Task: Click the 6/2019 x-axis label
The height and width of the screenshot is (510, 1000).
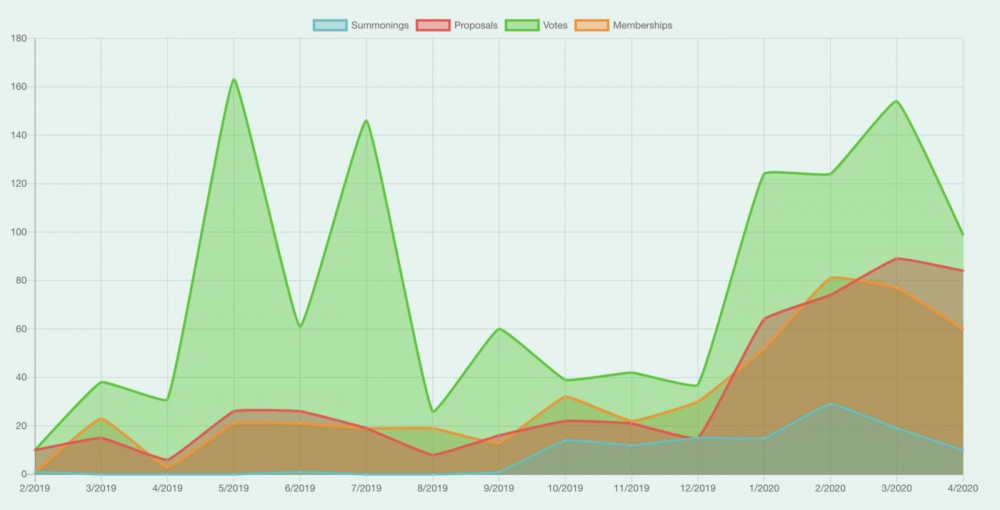Action: tap(299, 488)
